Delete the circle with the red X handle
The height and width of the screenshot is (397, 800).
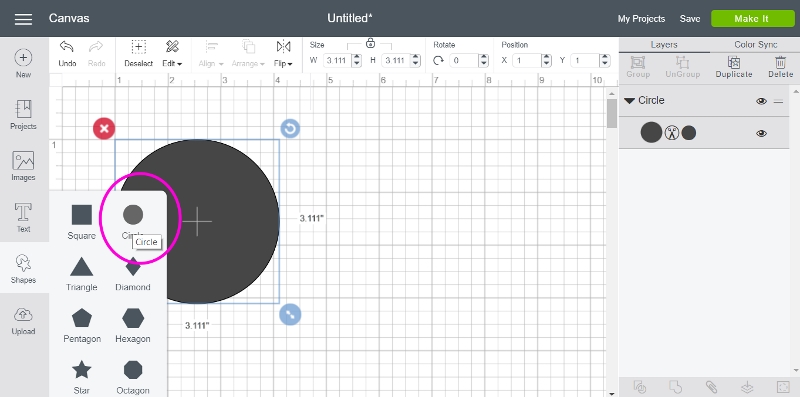click(104, 129)
